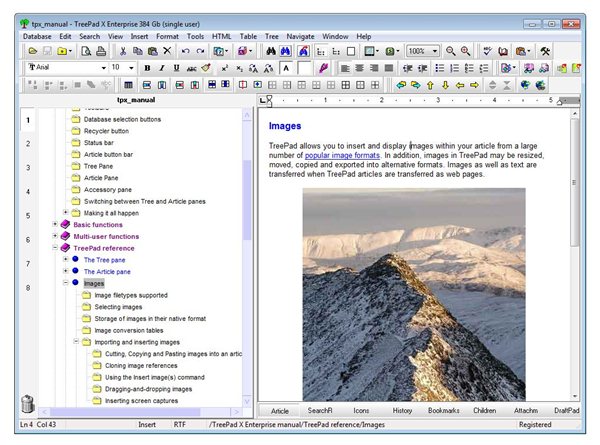Toggle right text alignment
The height and width of the screenshot is (445, 600).
(x=374, y=68)
